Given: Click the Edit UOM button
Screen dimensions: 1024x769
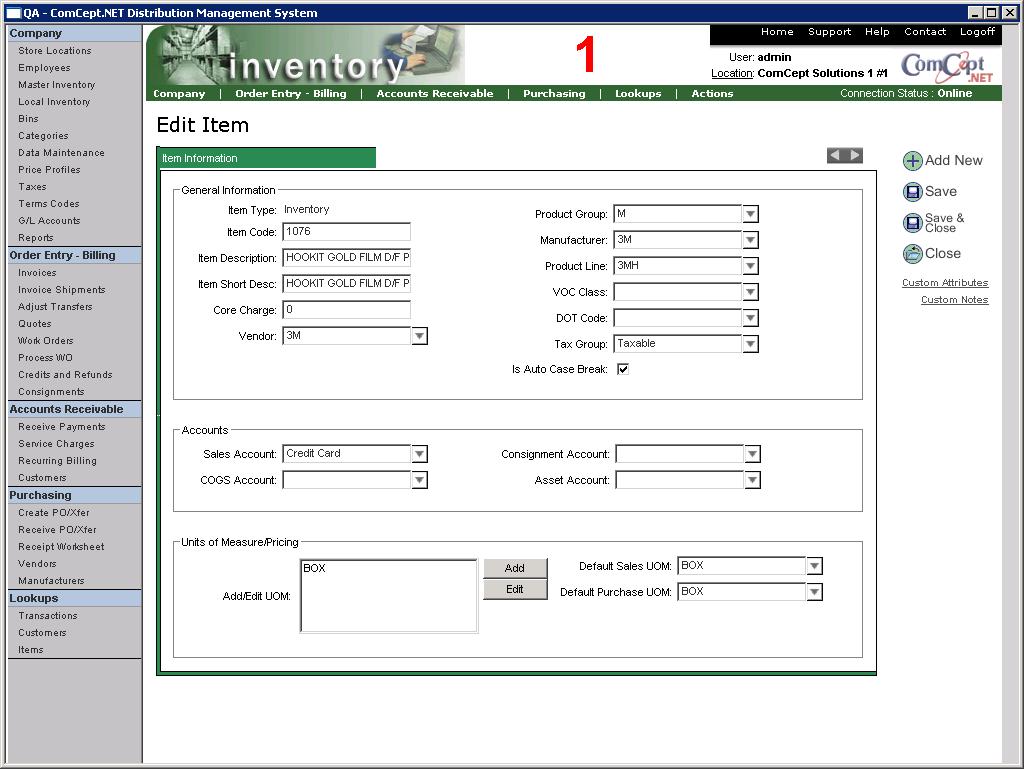Looking at the screenshot, I should click(x=515, y=589).
